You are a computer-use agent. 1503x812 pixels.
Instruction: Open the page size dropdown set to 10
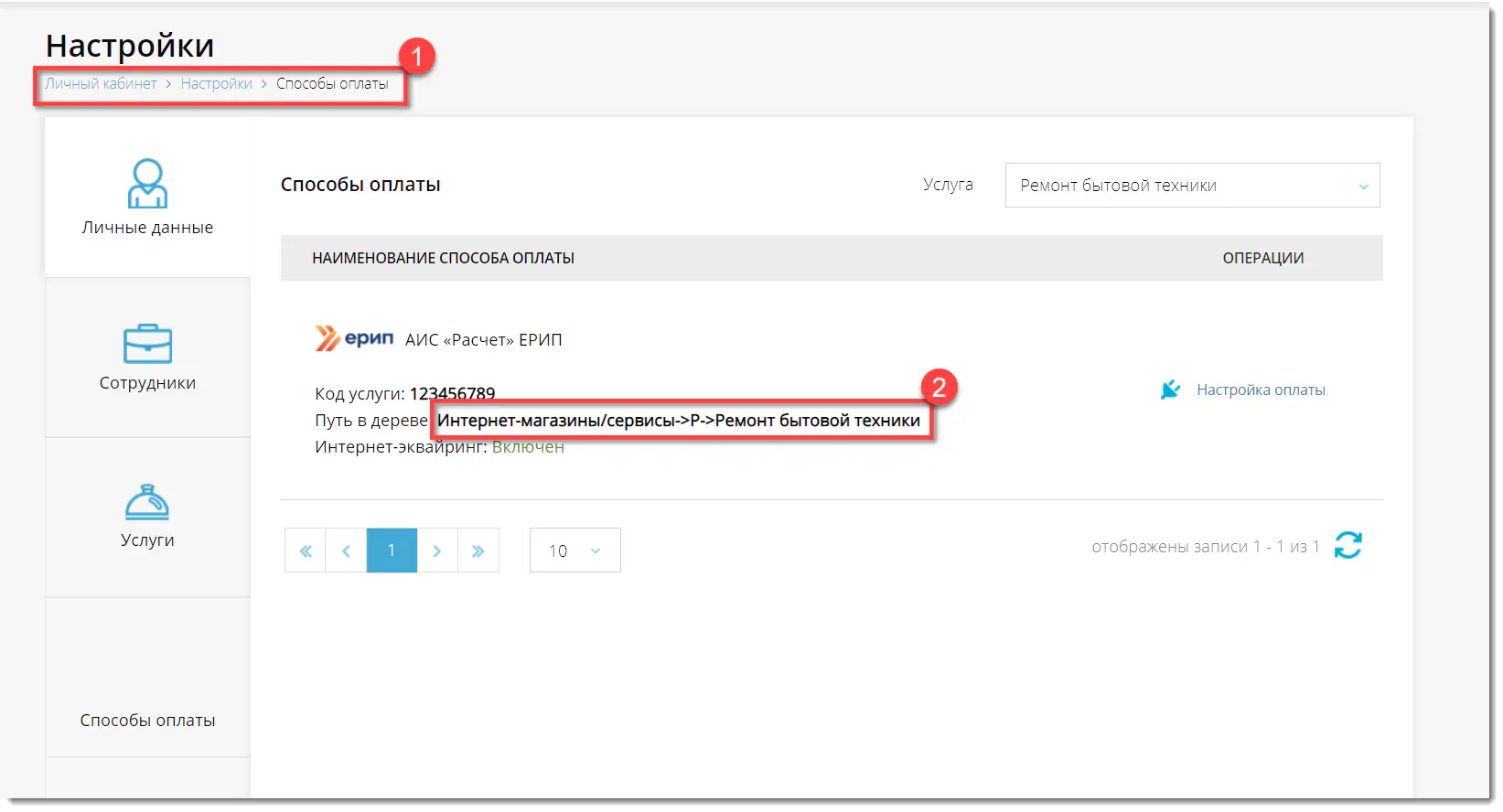[x=574, y=550]
